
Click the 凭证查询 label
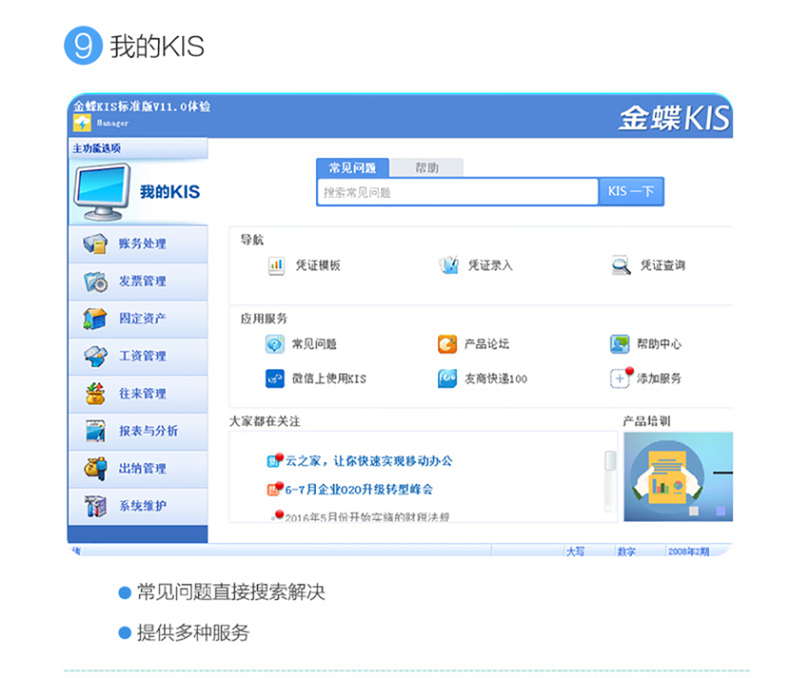click(663, 265)
